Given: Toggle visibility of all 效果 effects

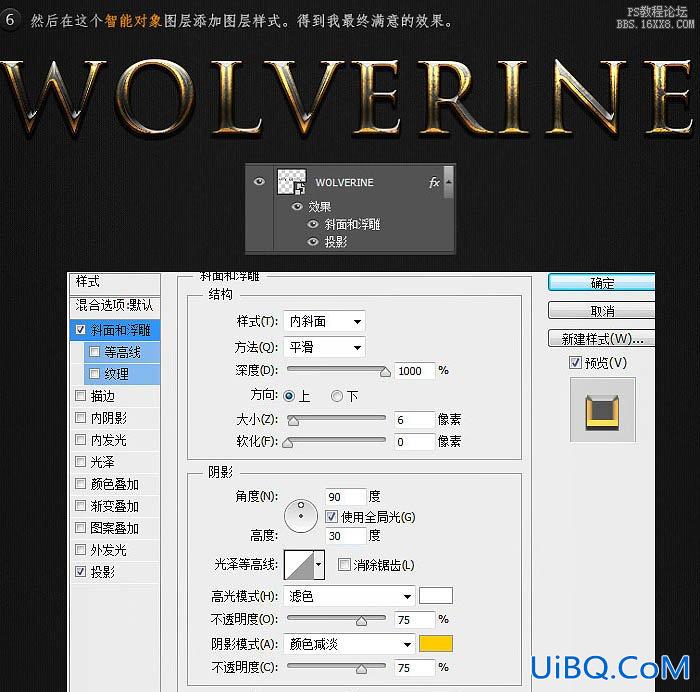Looking at the screenshot, I should pos(297,206).
